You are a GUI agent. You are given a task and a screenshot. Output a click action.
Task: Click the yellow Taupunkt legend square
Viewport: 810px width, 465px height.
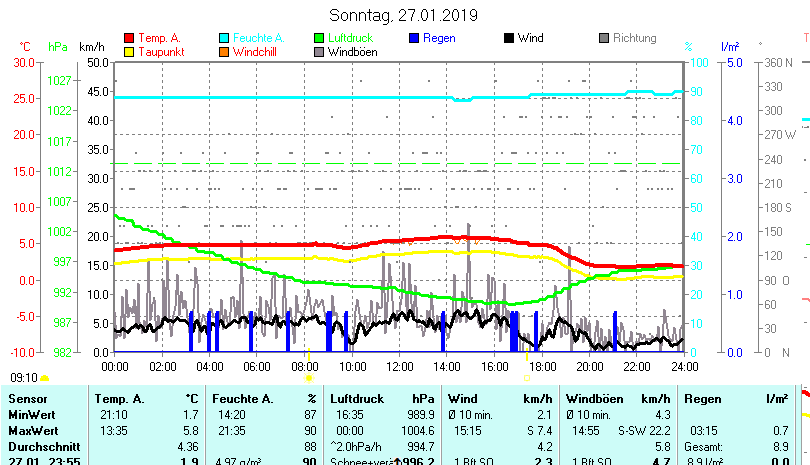(129, 51)
